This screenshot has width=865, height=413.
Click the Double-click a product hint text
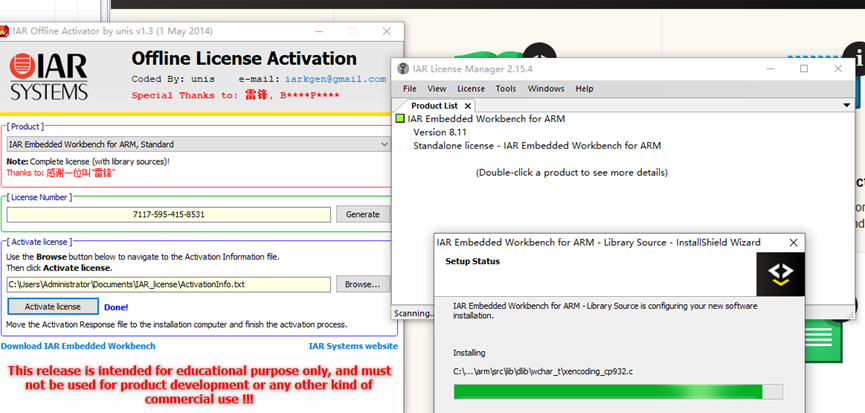click(x=572, y=173)
